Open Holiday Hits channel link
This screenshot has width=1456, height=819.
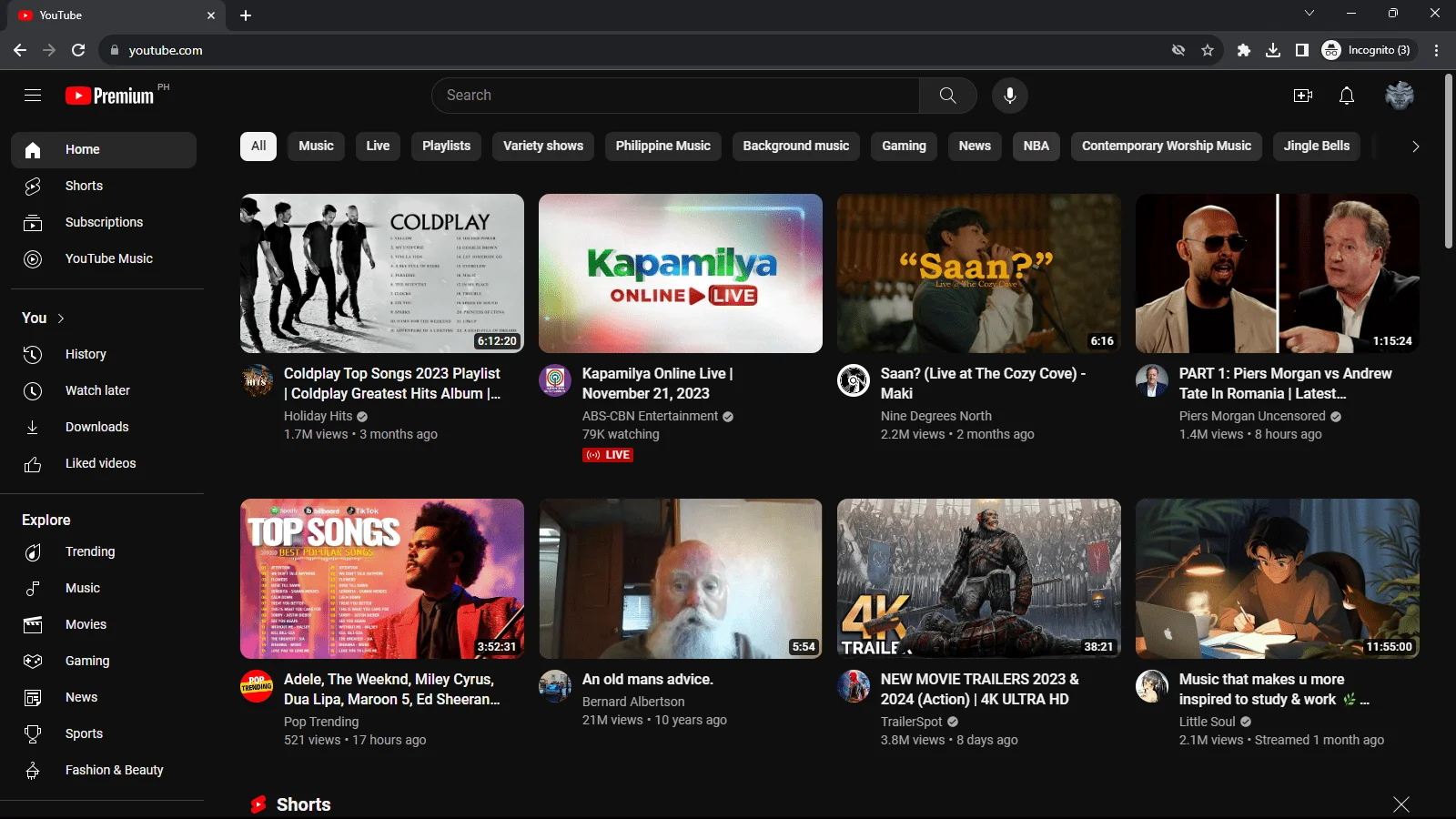318,416
